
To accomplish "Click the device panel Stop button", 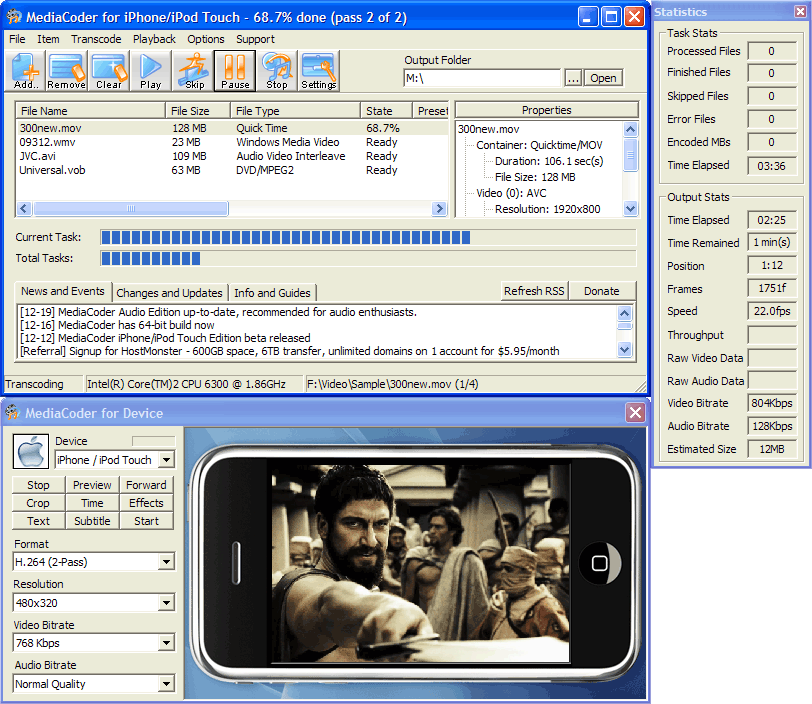I will click(38, 485).
